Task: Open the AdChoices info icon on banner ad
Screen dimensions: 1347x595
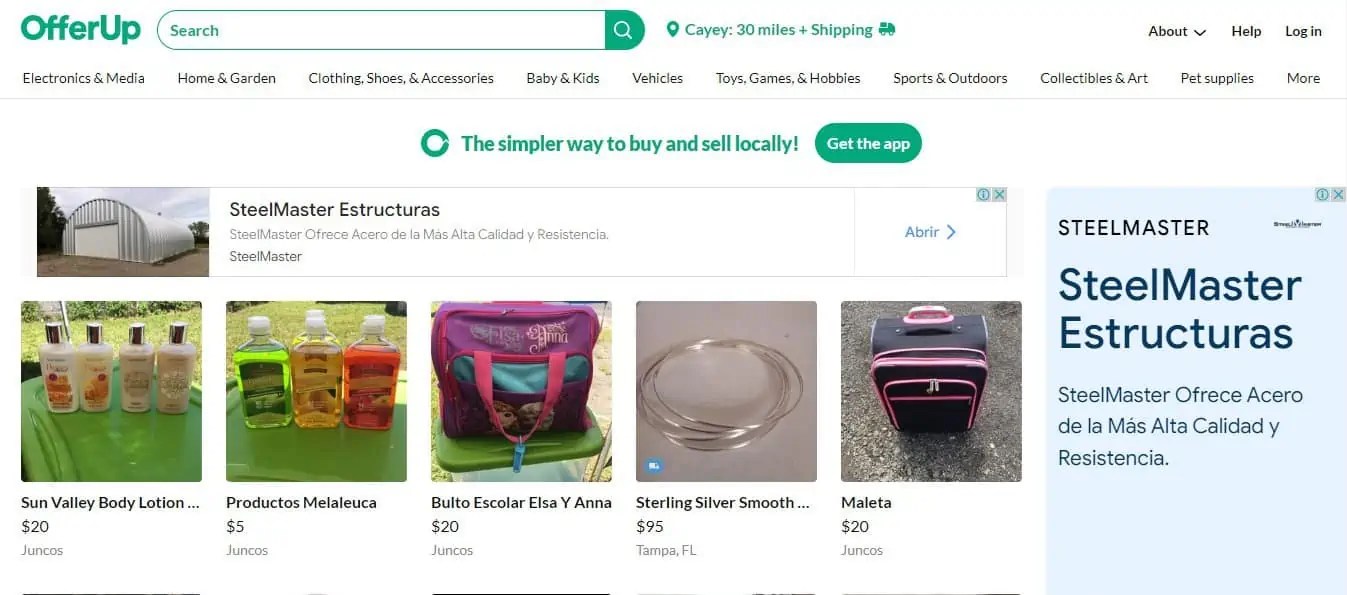Action: click(984, 194)
